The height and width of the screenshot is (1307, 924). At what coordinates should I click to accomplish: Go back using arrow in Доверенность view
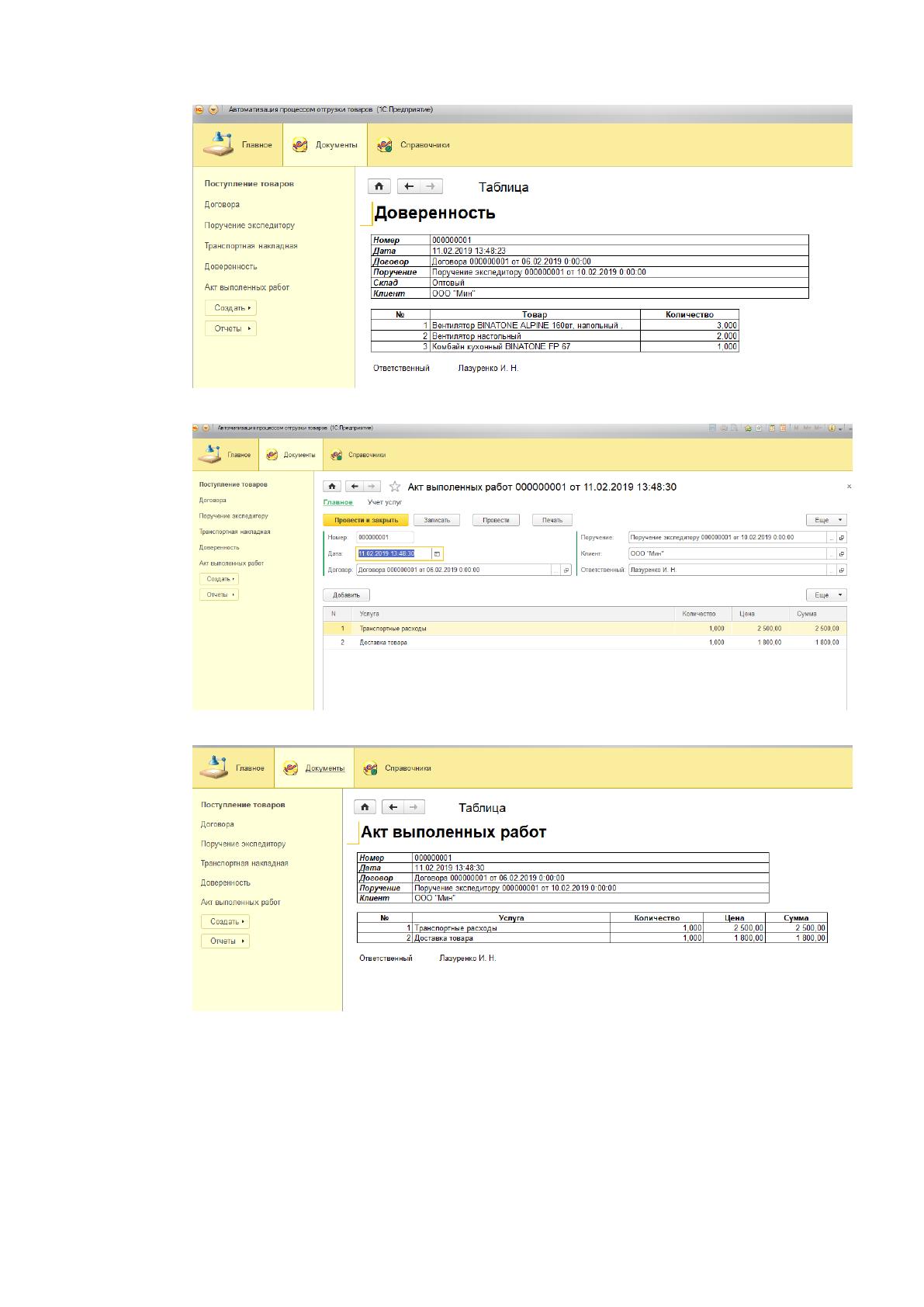[x=409, y=186]
